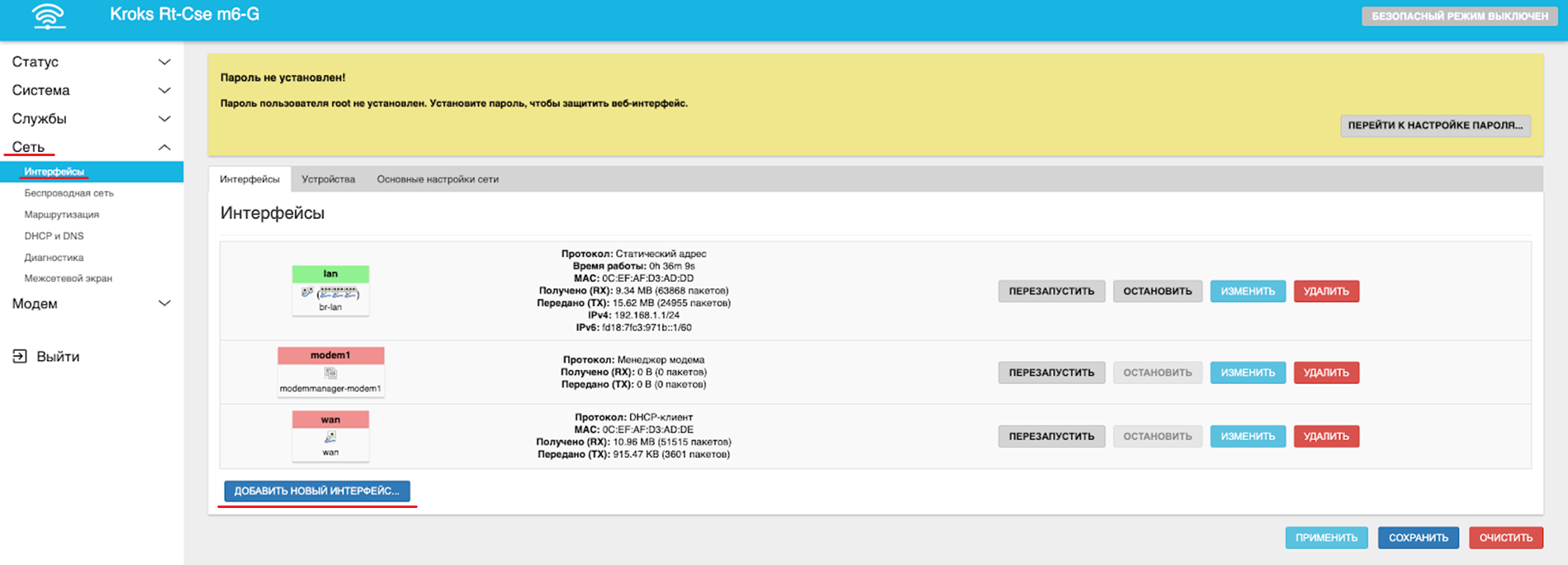Expand the Модем menu chevron
1568x565 pixels.
[x=164, y=303]
